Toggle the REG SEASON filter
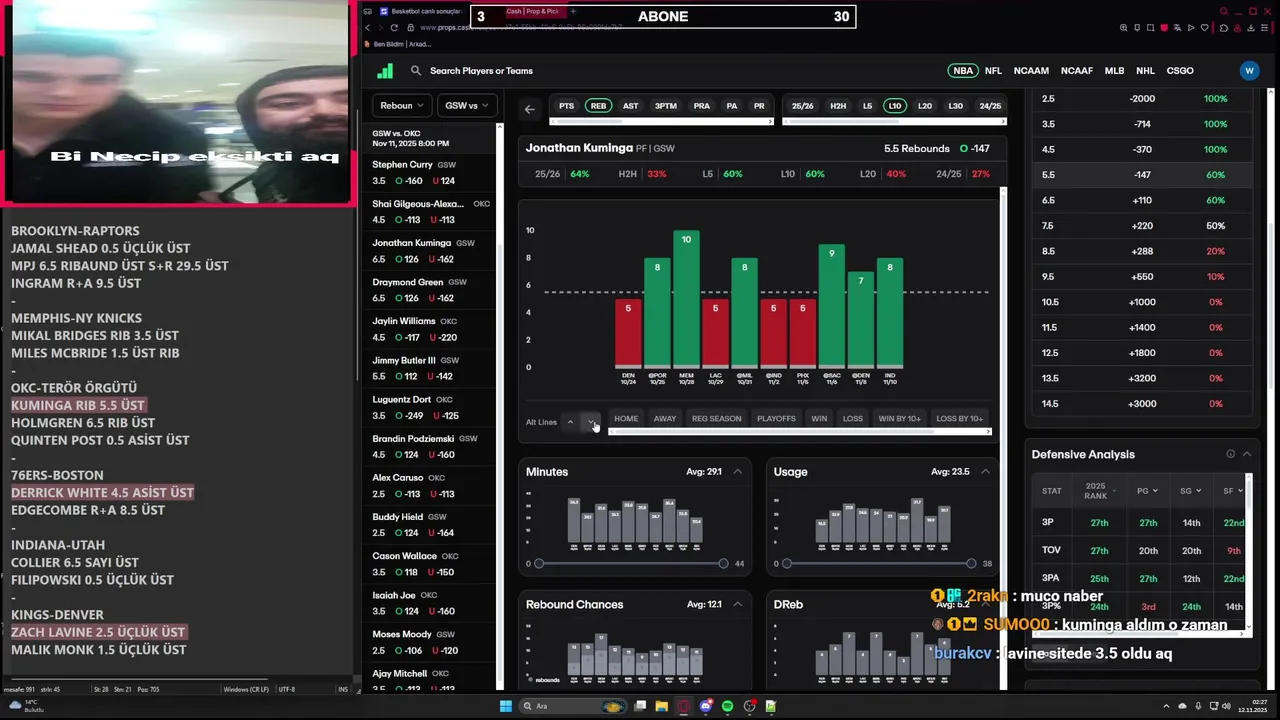The width and height of the screenshot is (1280, 720). pos(717,419)
